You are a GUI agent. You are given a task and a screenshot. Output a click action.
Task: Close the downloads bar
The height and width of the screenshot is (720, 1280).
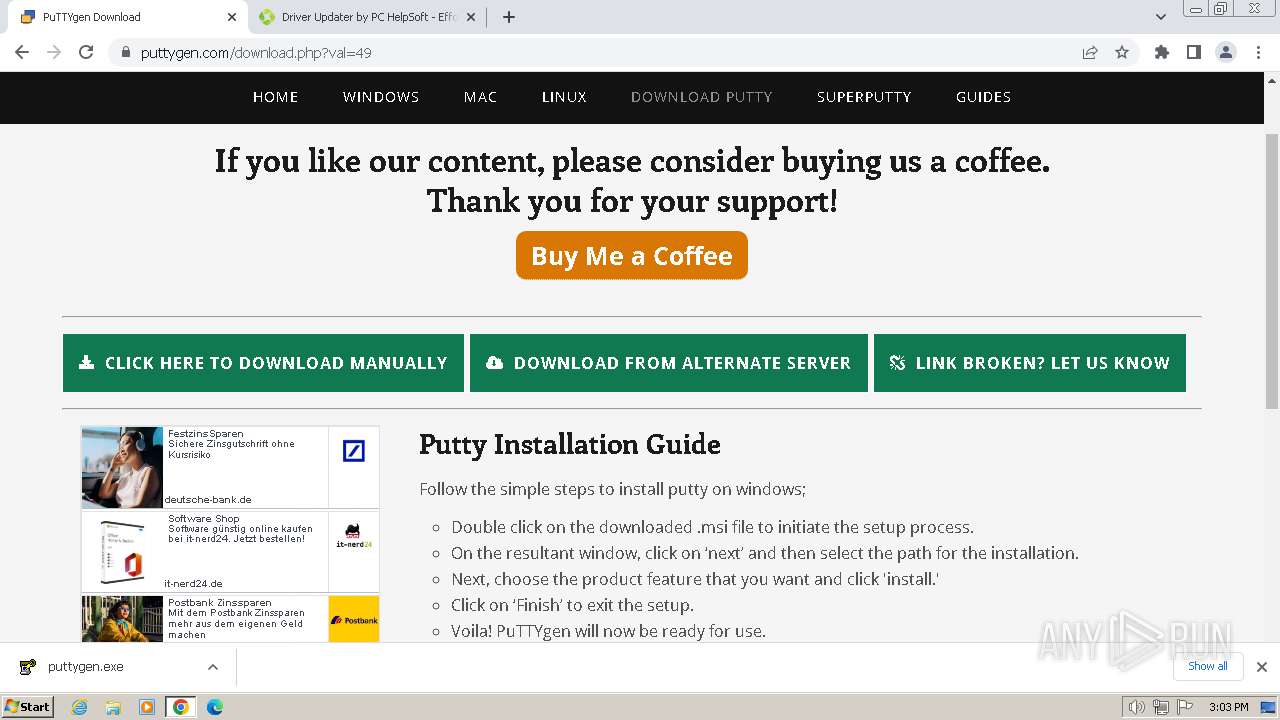click(1262, 667)
